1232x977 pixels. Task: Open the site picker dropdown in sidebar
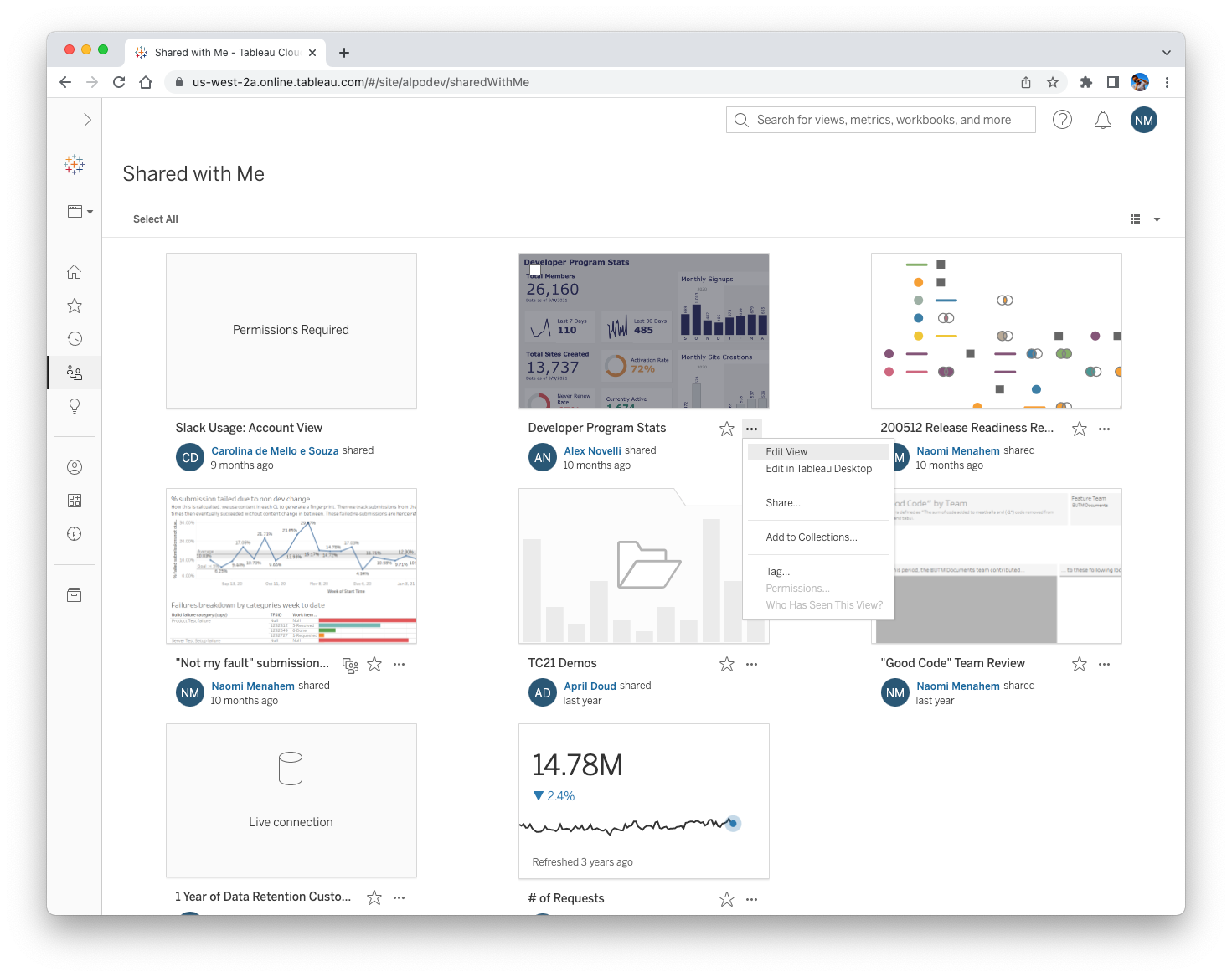click(x=80, y=212)
